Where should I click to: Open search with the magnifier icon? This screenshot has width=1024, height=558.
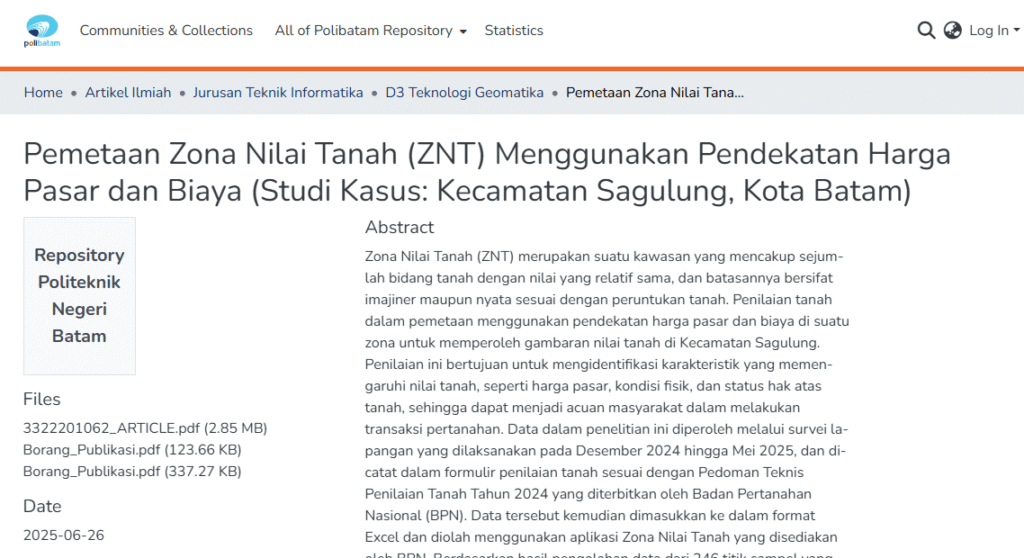(926, 31)
